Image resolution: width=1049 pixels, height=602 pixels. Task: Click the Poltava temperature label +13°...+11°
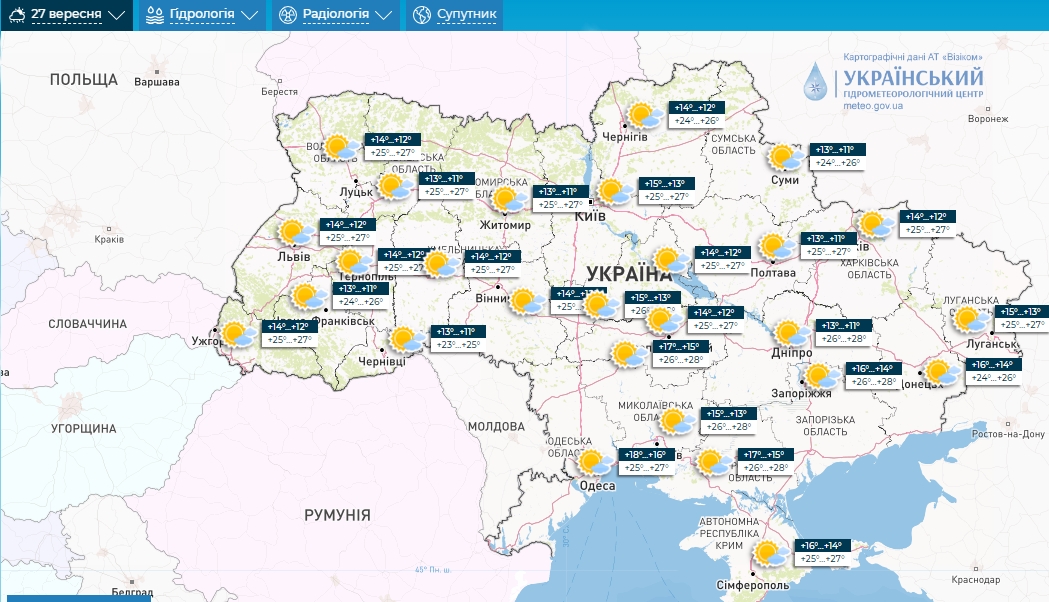coord(828,239)
